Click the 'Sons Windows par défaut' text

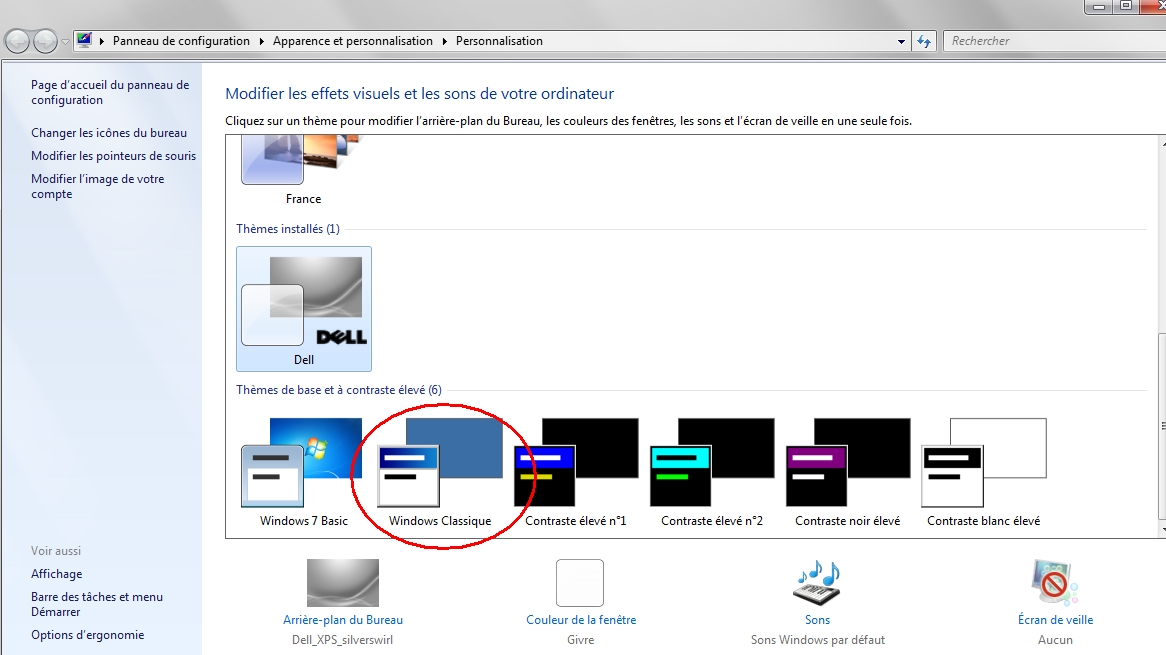pos(818,640)
